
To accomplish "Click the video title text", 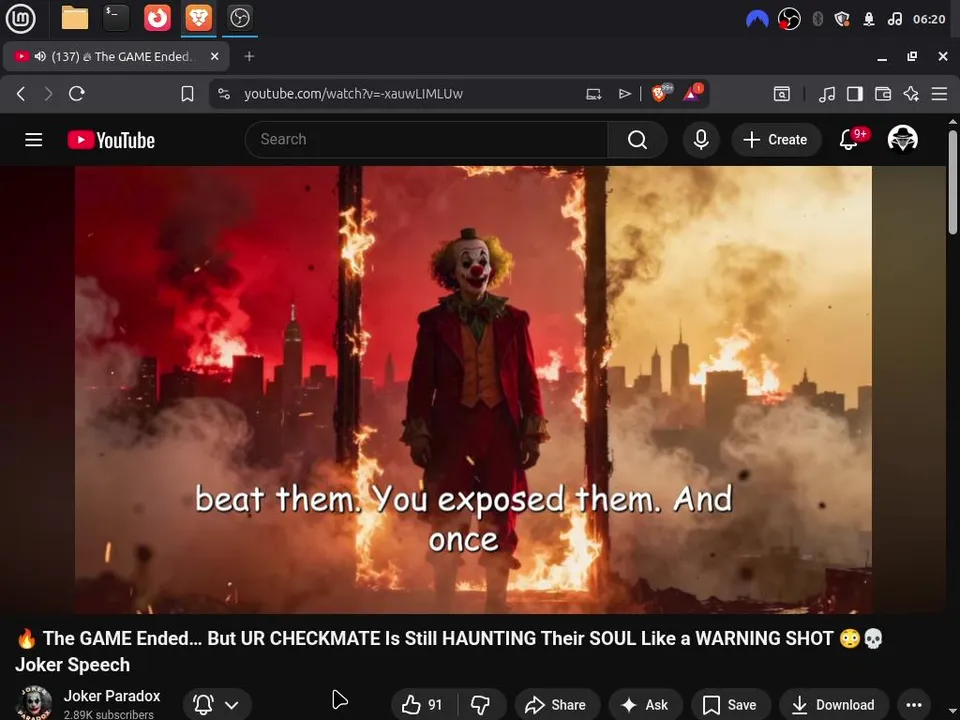I will click(448, 651).
